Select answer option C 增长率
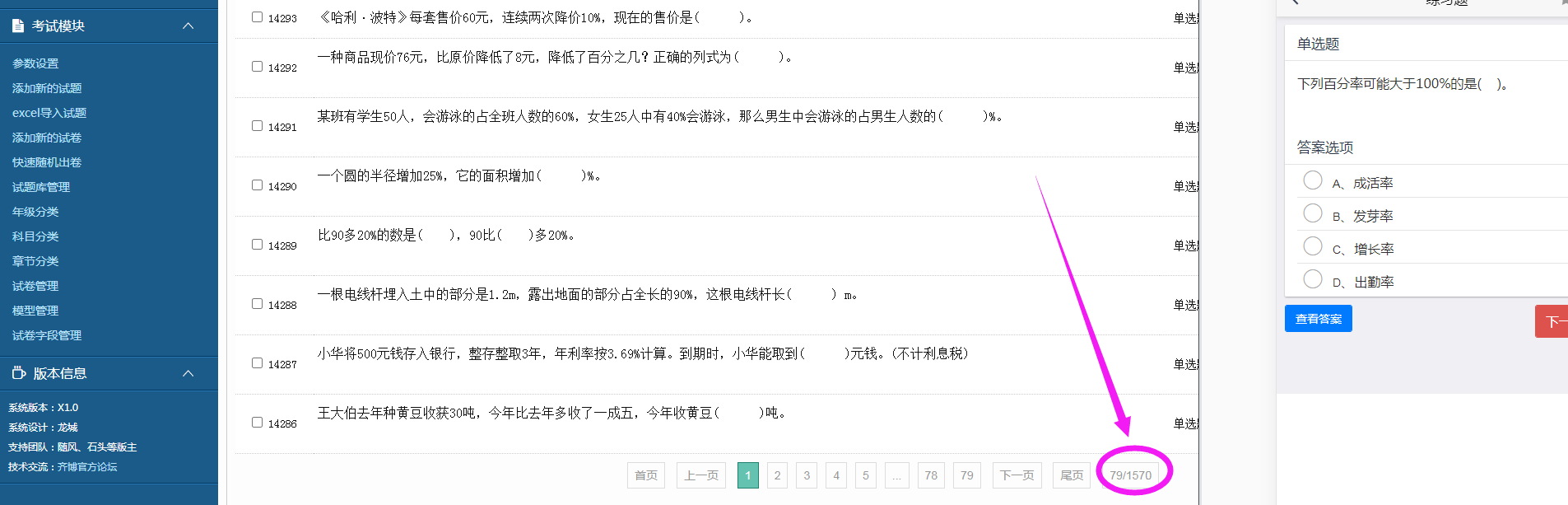The height and width of the screenshot is (505, 1568). [1313, 246]
